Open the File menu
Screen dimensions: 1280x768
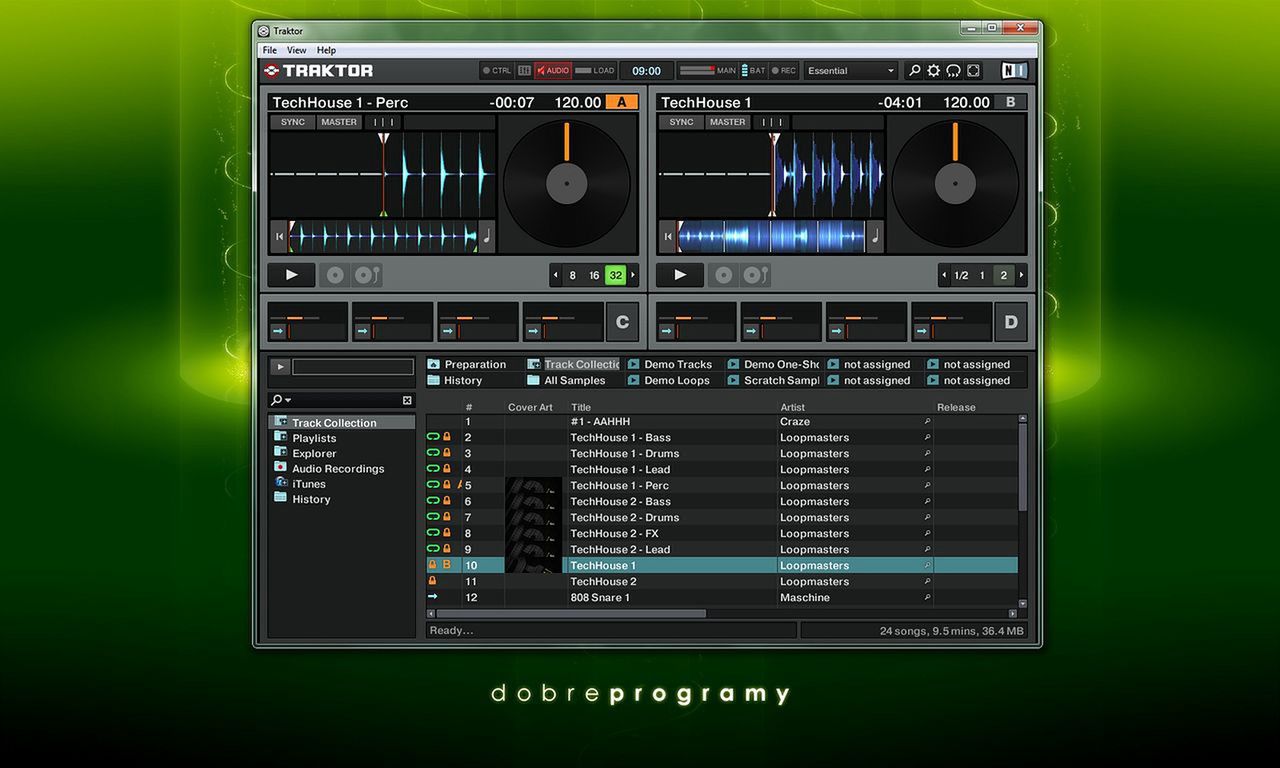click(270, 50)
